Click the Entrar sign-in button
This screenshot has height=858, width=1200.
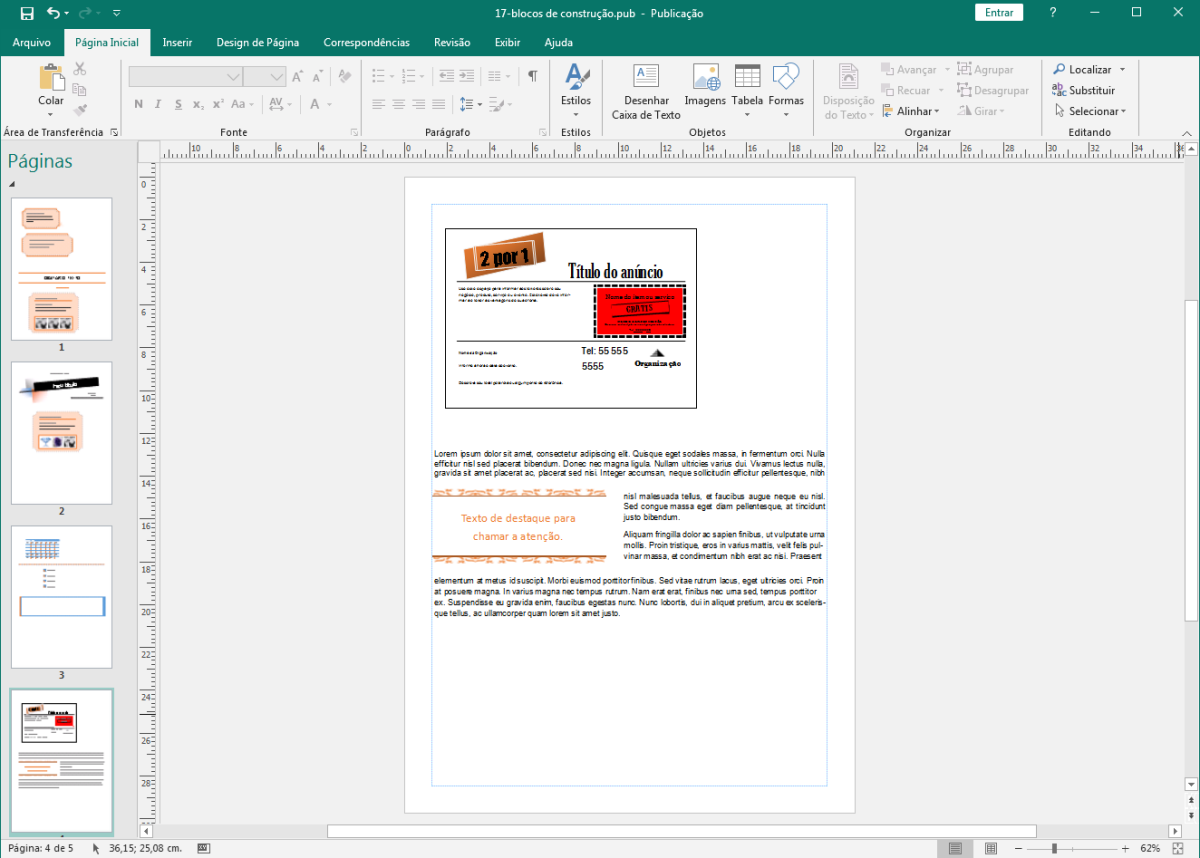tap(998, 12)
